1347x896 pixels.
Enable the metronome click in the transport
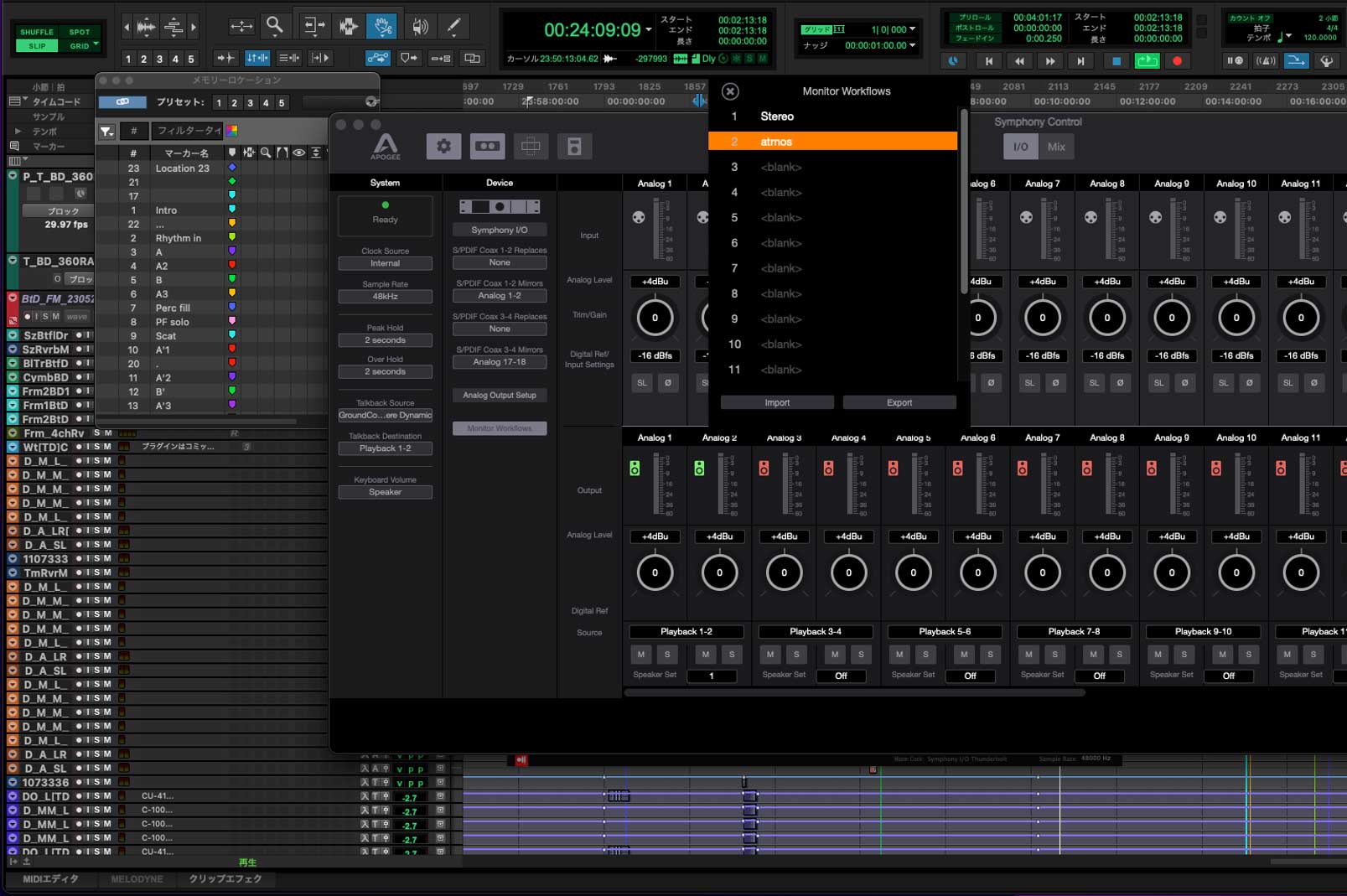pos(1267,60)
